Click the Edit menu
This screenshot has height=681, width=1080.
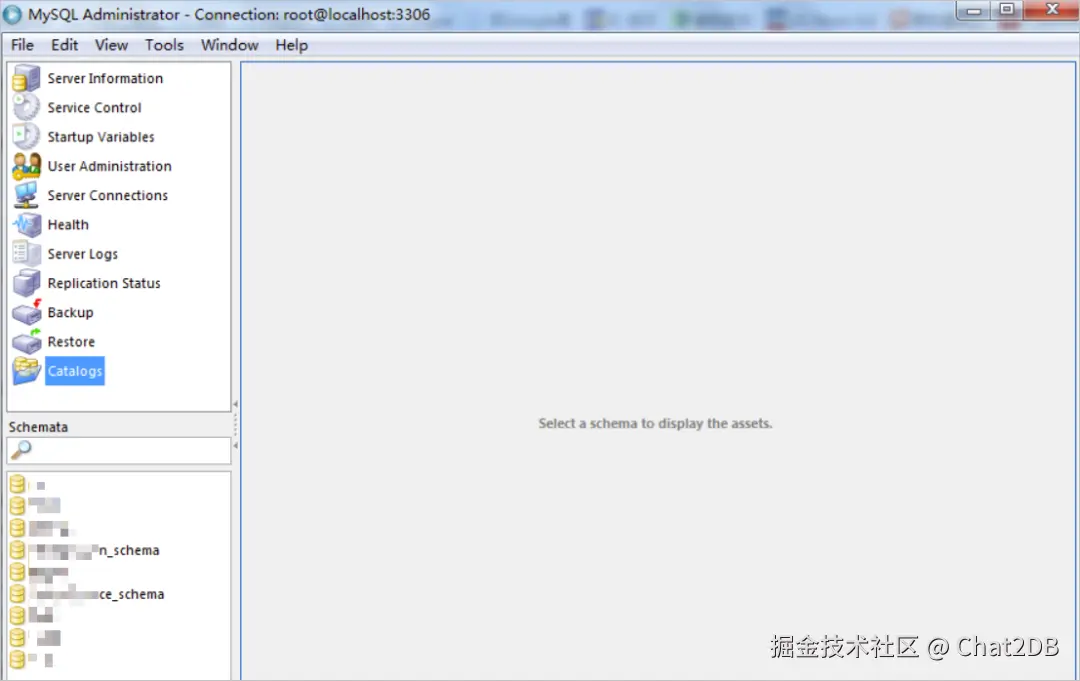coord(64,45)
